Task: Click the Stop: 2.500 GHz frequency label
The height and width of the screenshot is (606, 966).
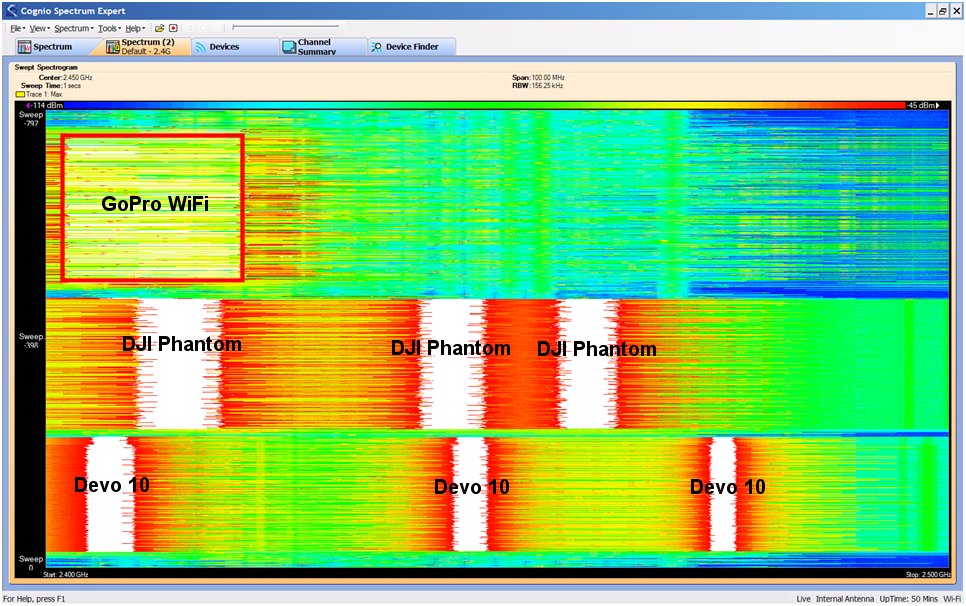Action: [928, 575]
